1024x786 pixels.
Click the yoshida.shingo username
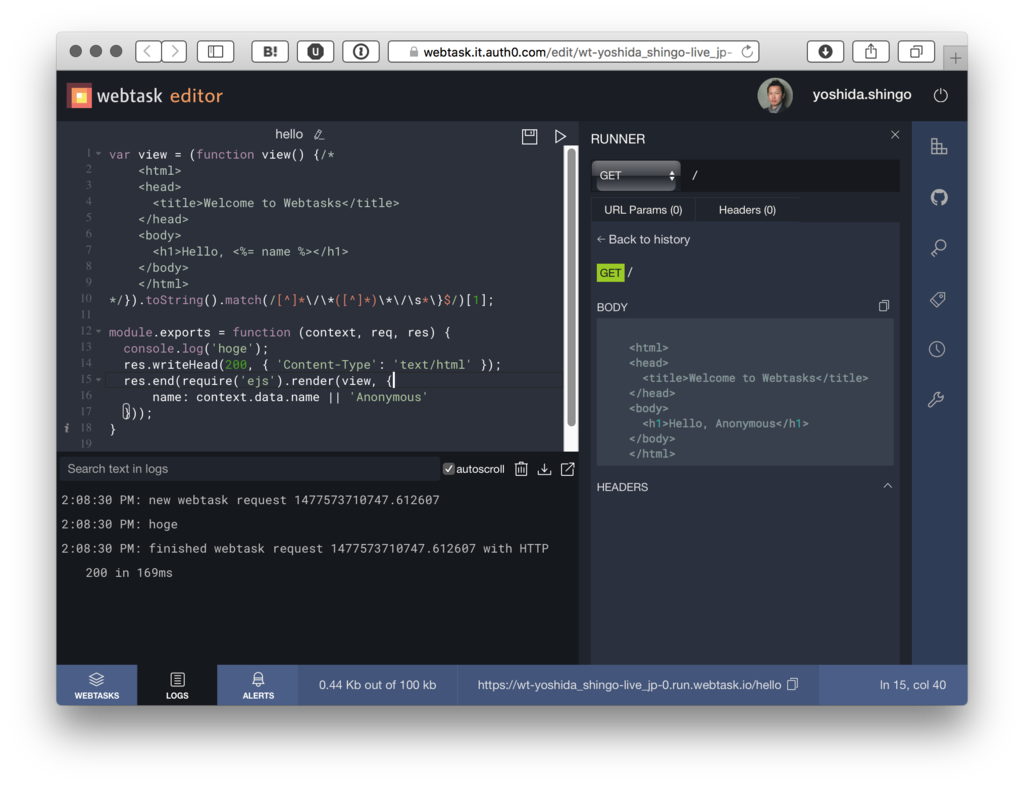[861, 95]
